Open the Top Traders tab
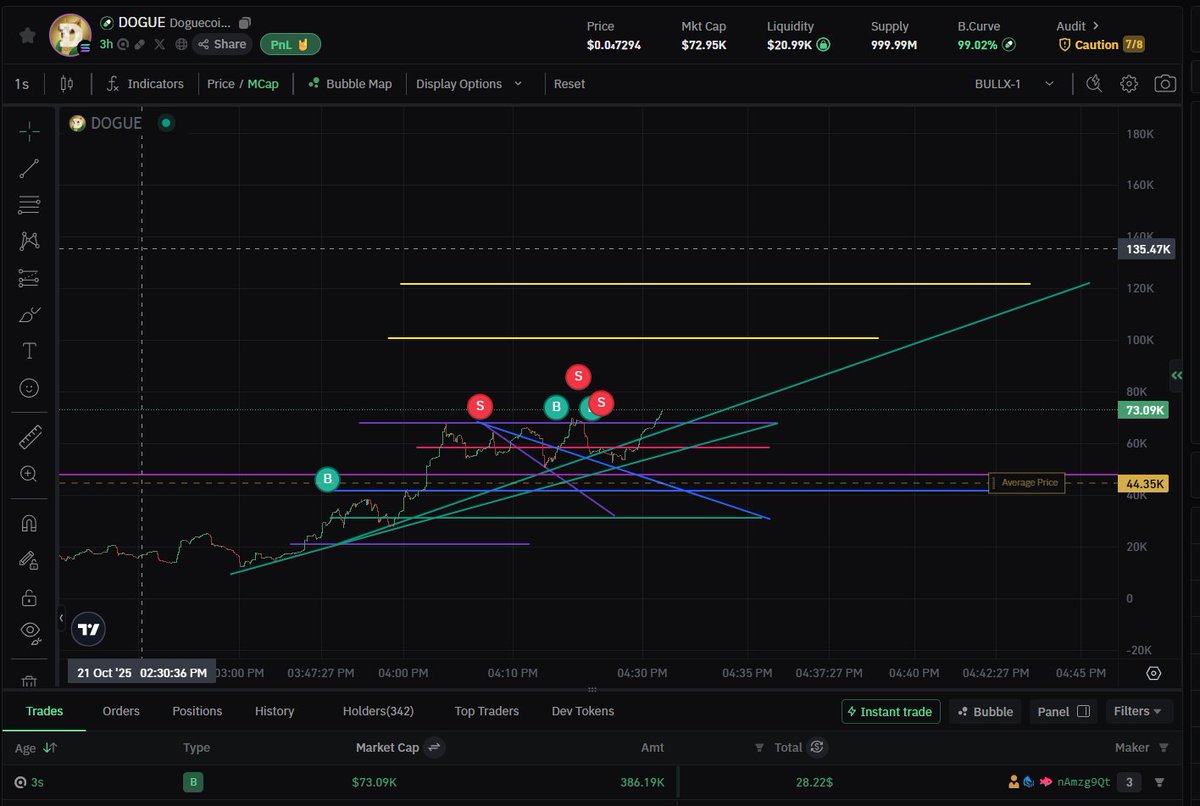Image resolution: width=1200 pixels, height=806 pixels. (x=487, y=711)
